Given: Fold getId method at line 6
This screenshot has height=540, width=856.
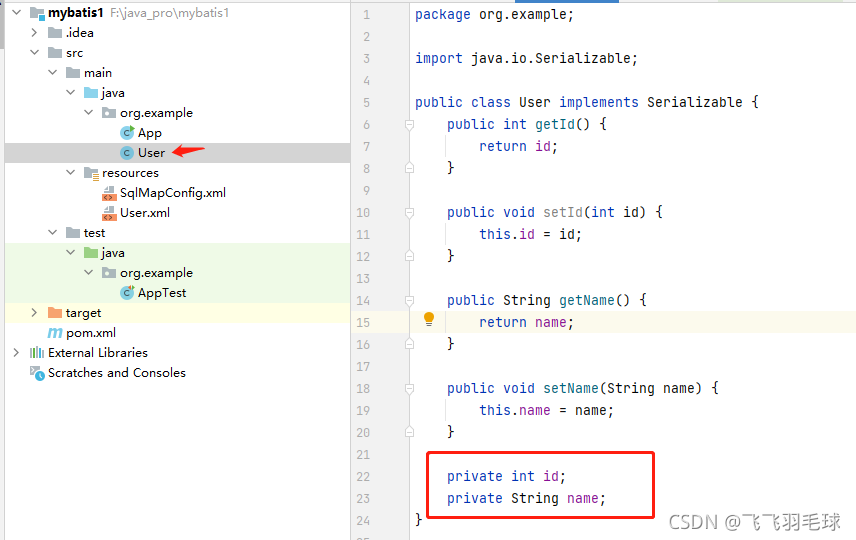Looking at the screenshot, I should [x=409, y=125].
